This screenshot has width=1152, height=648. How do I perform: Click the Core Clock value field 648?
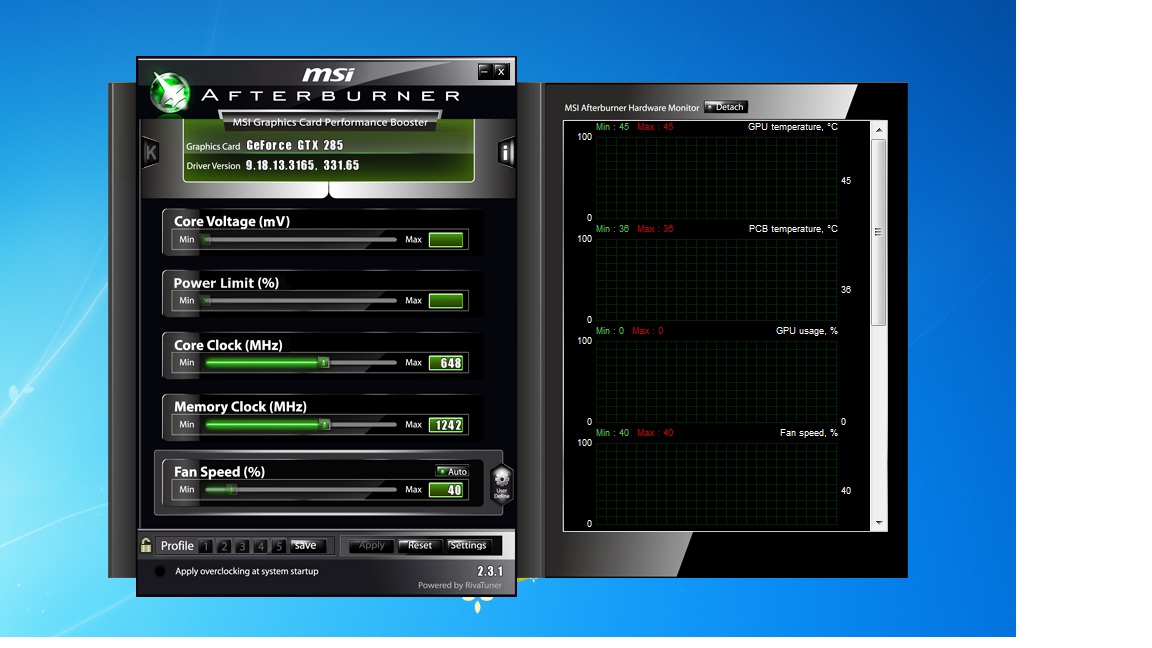click(x=446, y=363)
